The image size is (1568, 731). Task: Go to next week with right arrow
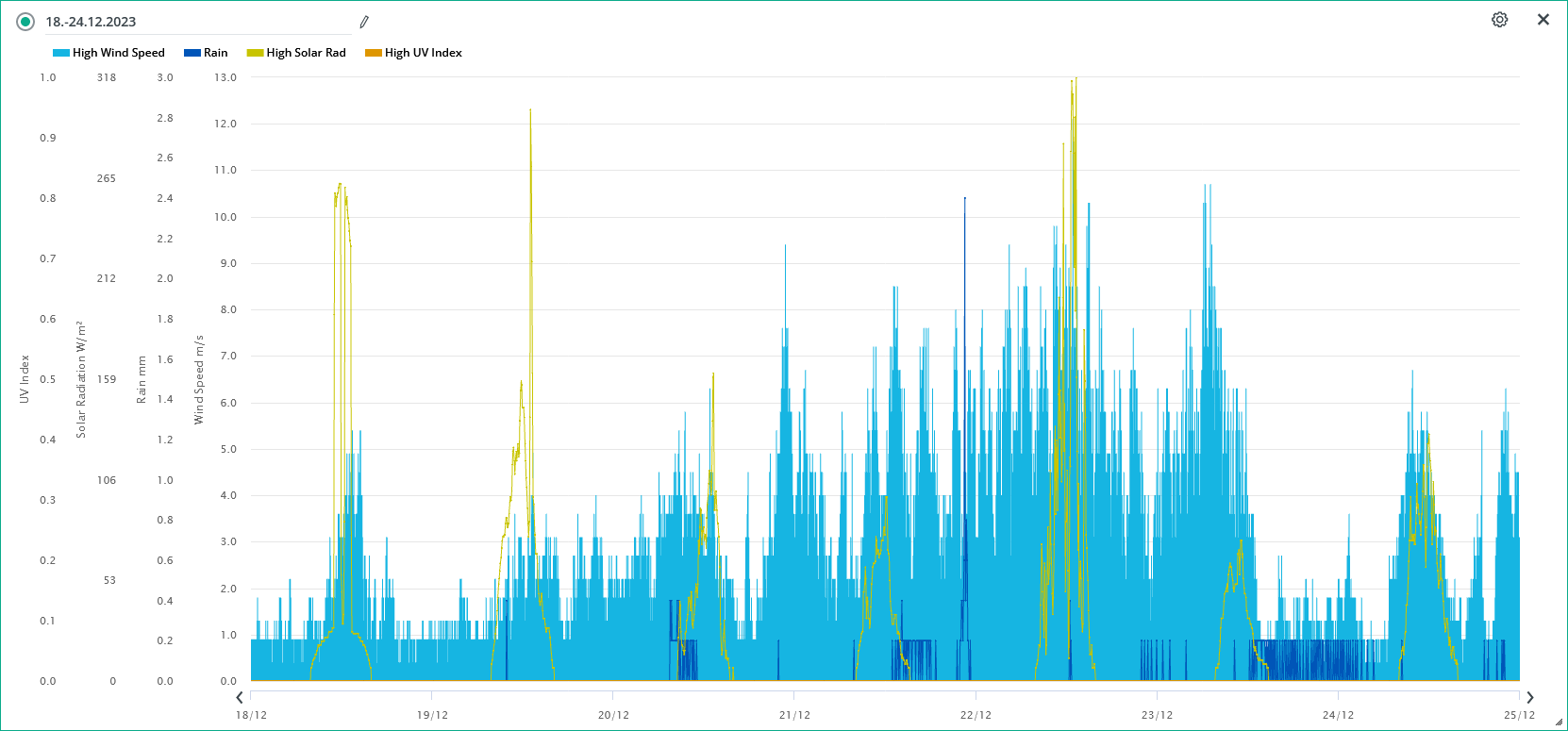click(1530, 697)
